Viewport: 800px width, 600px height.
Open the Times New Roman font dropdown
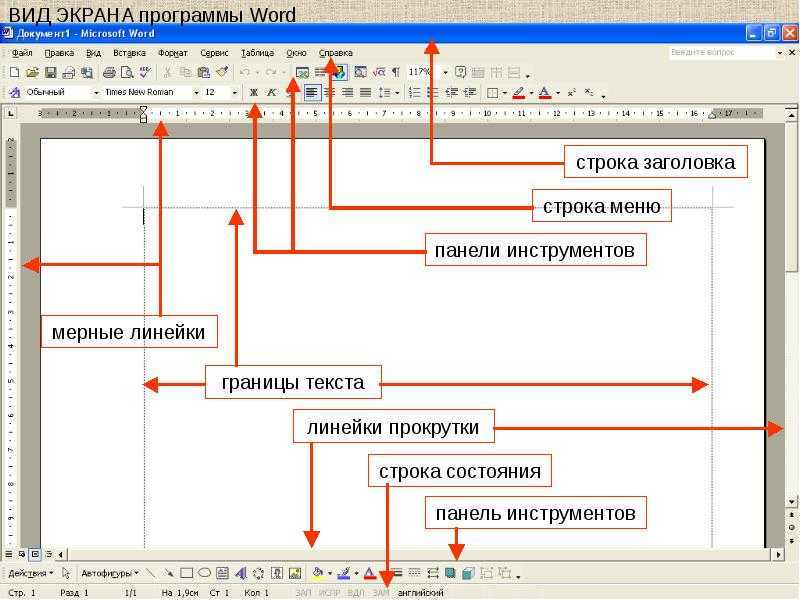coord(196,92)
